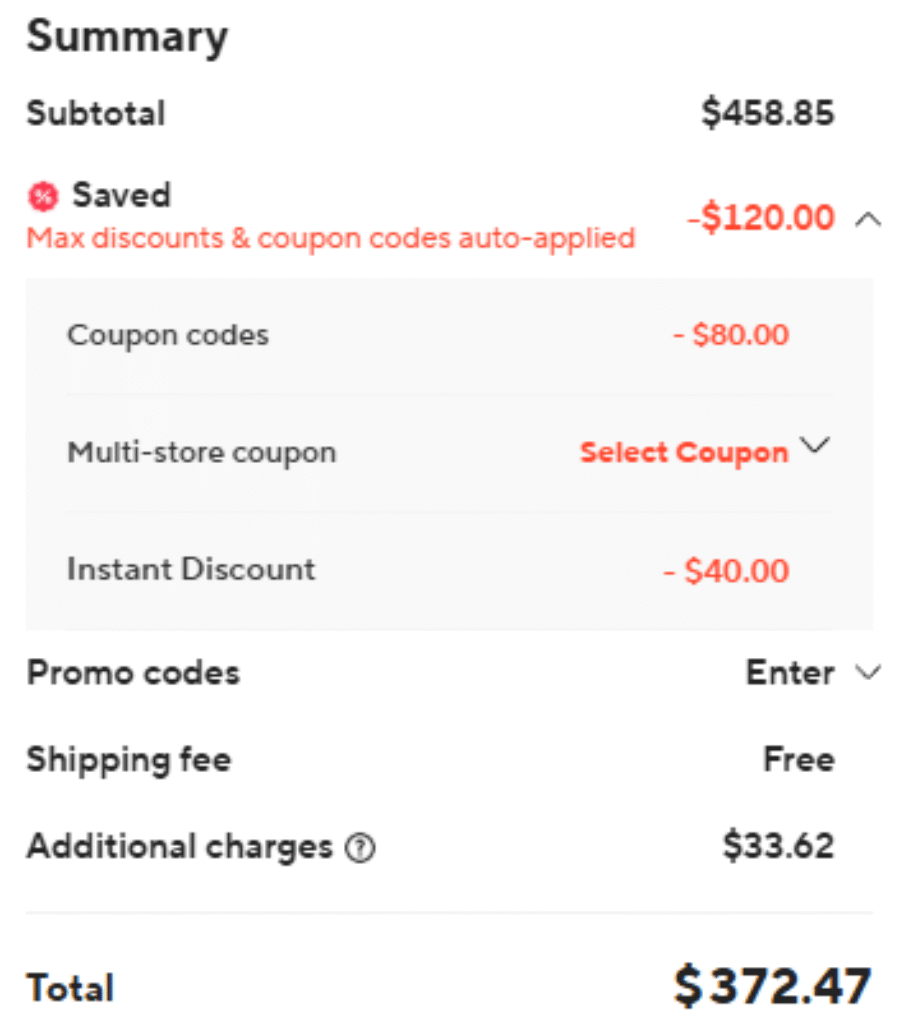
Task: Open the Additional charges help icon
Action: (x=360, y=849)
